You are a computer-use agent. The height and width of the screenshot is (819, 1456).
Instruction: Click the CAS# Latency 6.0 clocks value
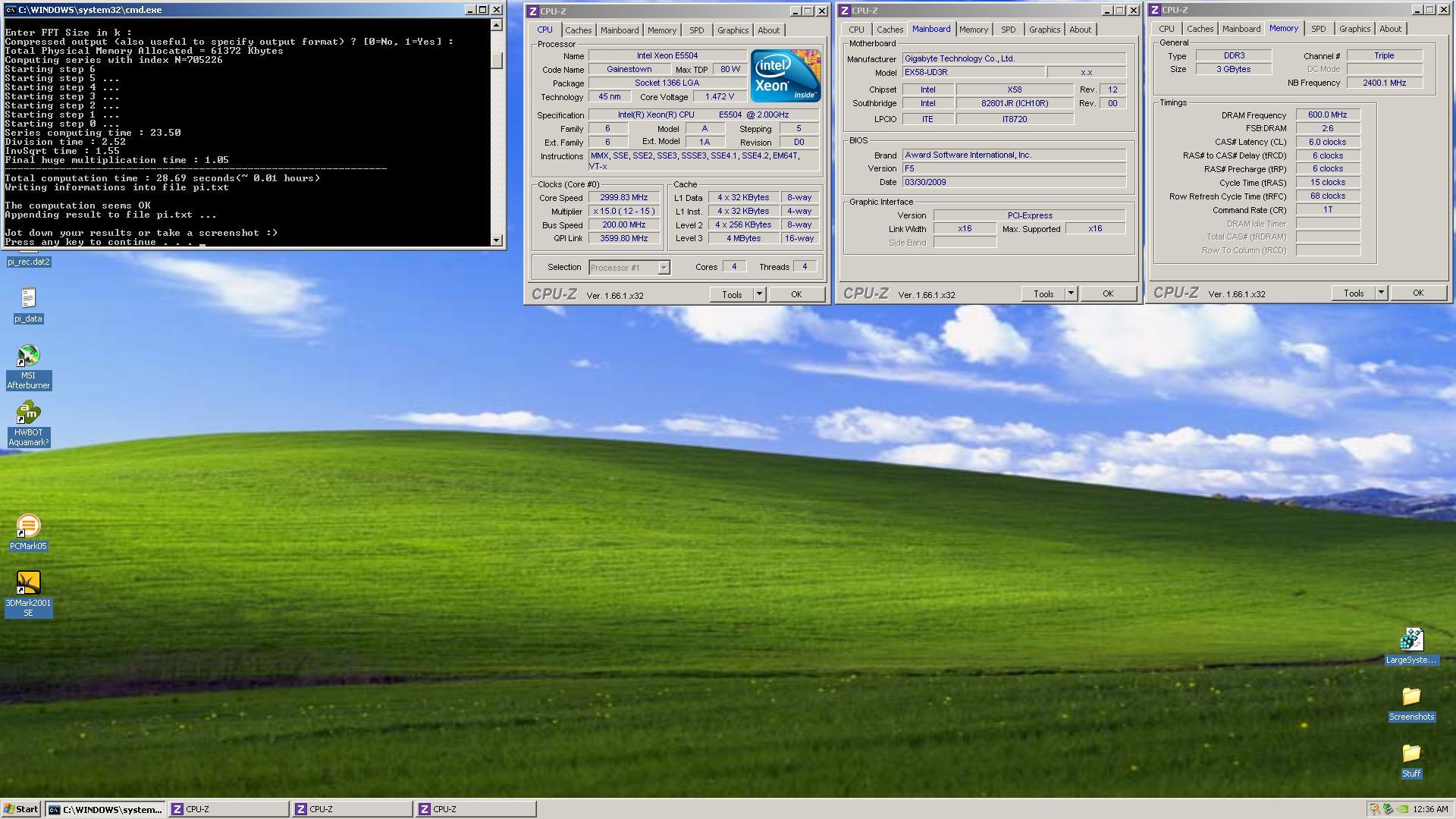[x=1328, y=142]
